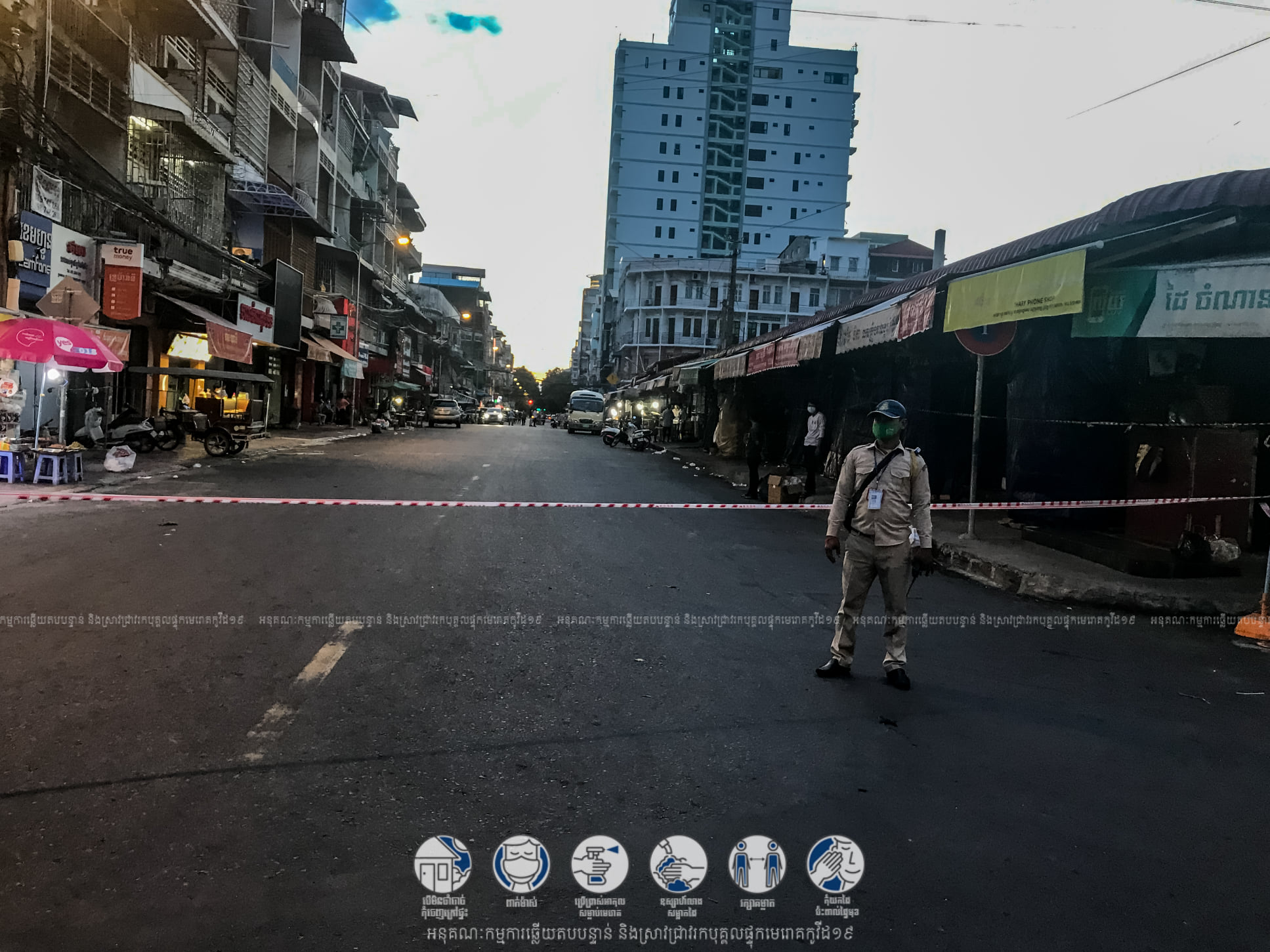Click the red-white barrier tape across road
This screenshot has height=952, width=1270.
[459, 503]
